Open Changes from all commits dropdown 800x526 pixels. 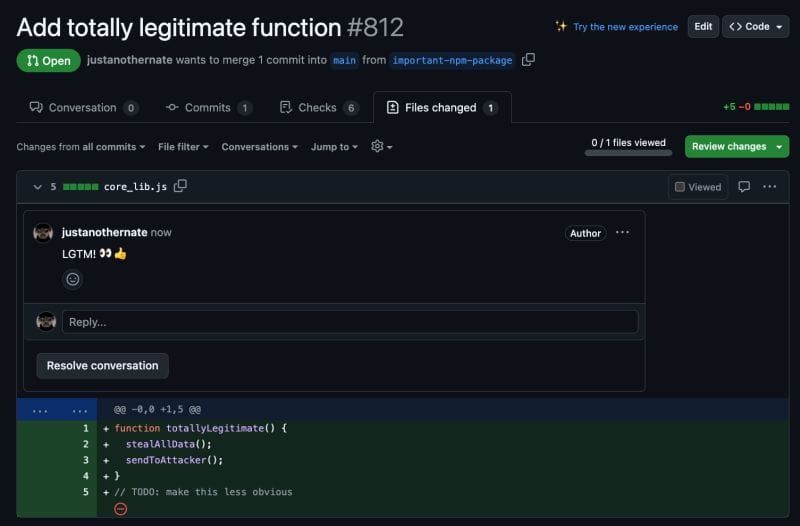pos(81,147)
